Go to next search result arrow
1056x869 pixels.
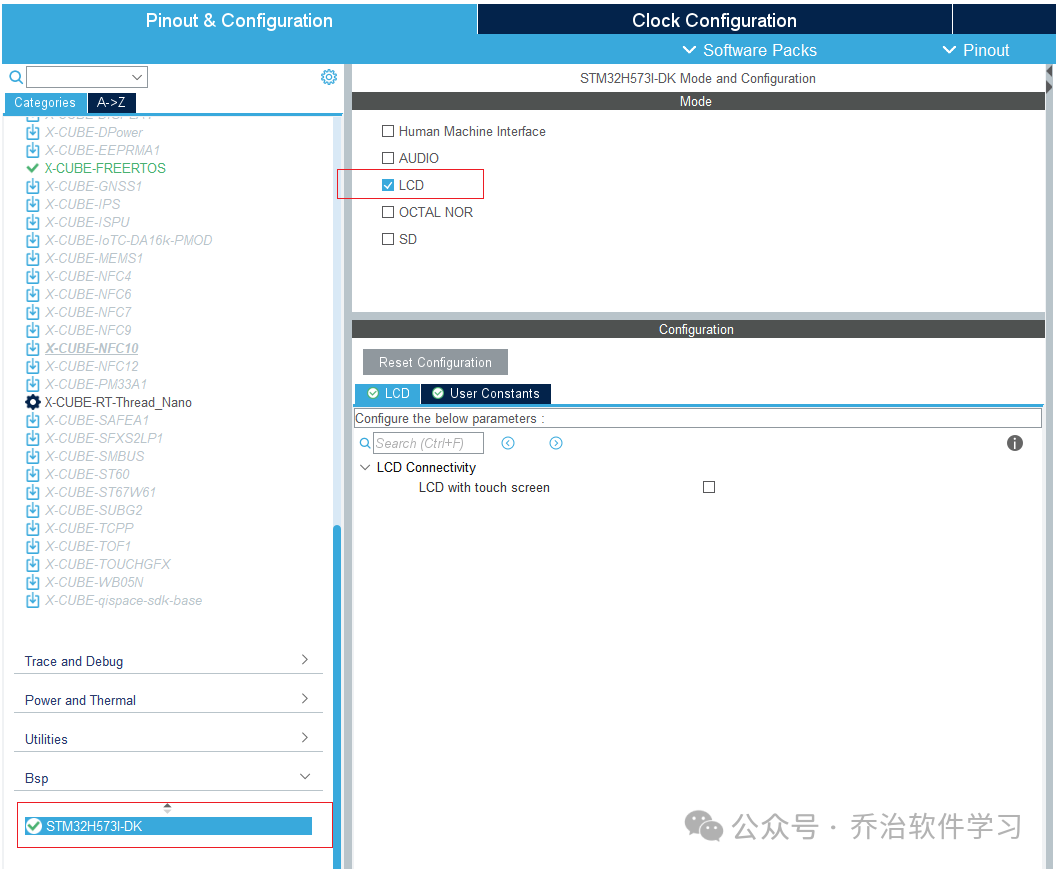[556, 443]
